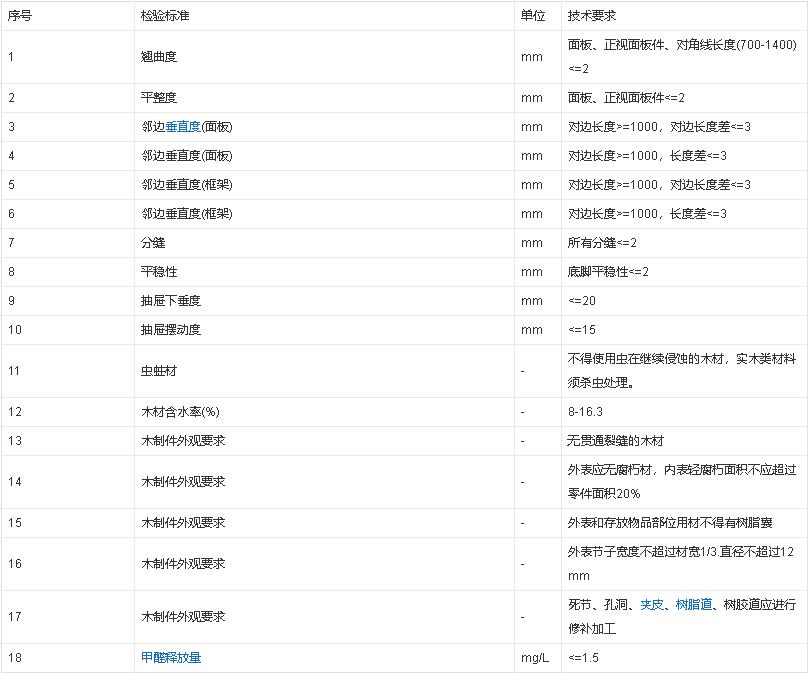This screenshot has width=809, height=673.
Task: Select the 技术要求 column header
Action: [591, 16]
